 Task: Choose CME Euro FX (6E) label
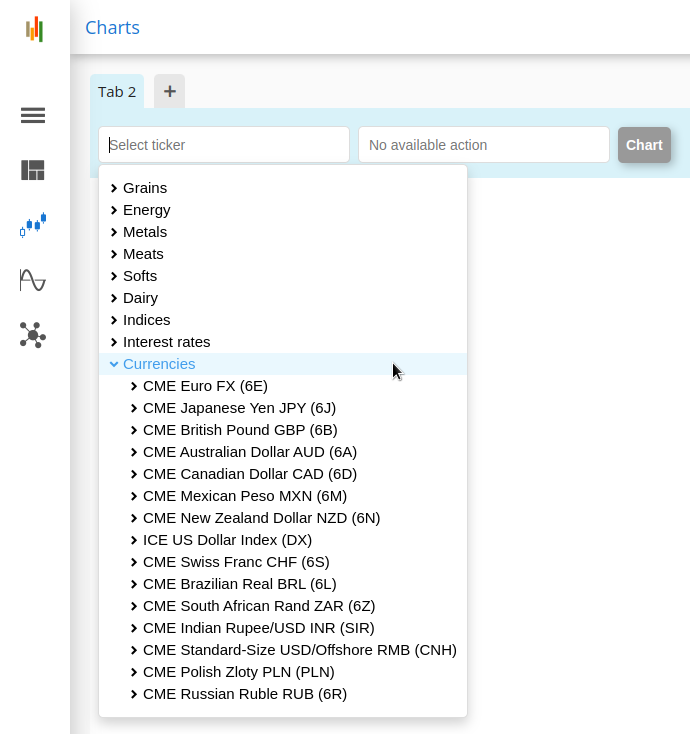pyautogui.click(x=206, y=386)
